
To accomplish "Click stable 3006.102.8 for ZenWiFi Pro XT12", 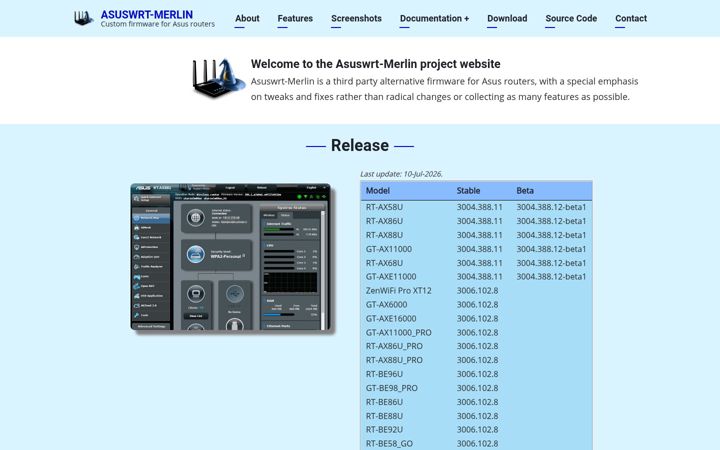I will click(478, 291).
